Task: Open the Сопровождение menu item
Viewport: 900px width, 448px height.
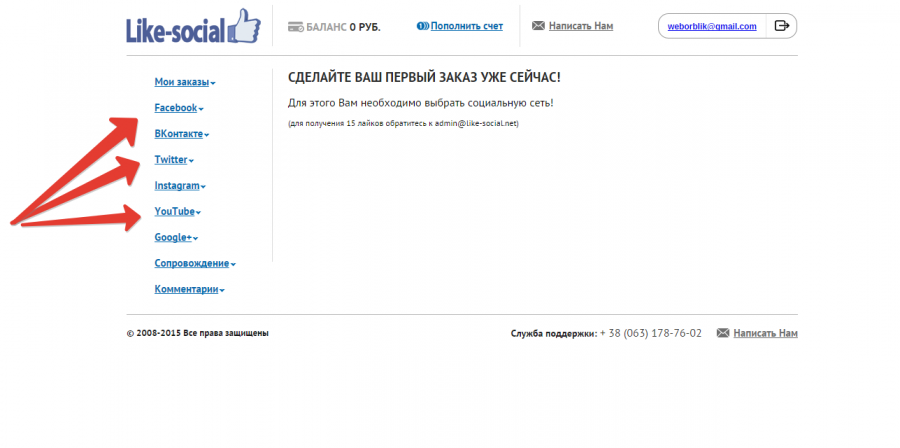Action: tap(192, 263)
